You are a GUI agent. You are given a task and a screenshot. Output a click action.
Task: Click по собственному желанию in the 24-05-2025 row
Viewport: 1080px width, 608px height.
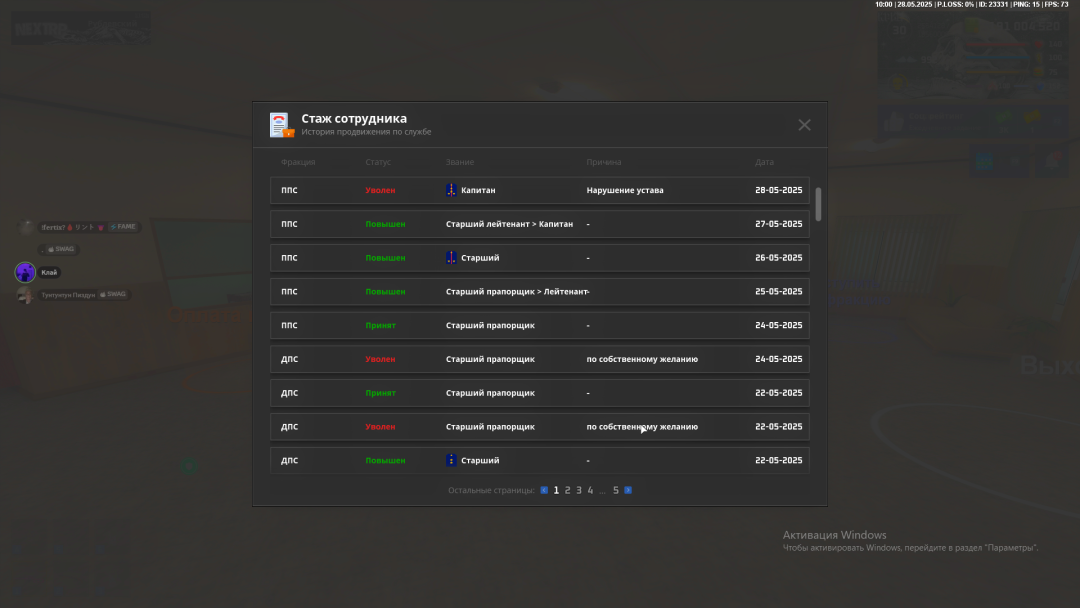(x=642, y=359)
